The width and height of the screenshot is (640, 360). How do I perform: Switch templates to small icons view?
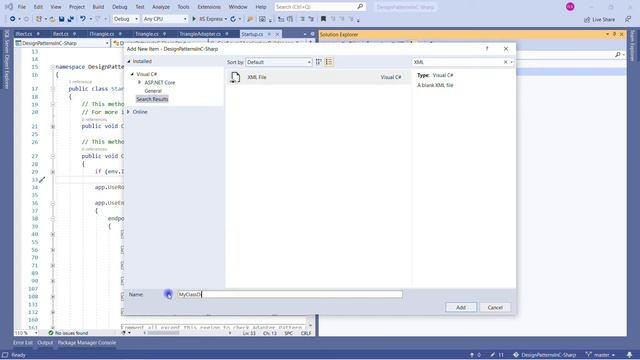(x=319, y=62)
